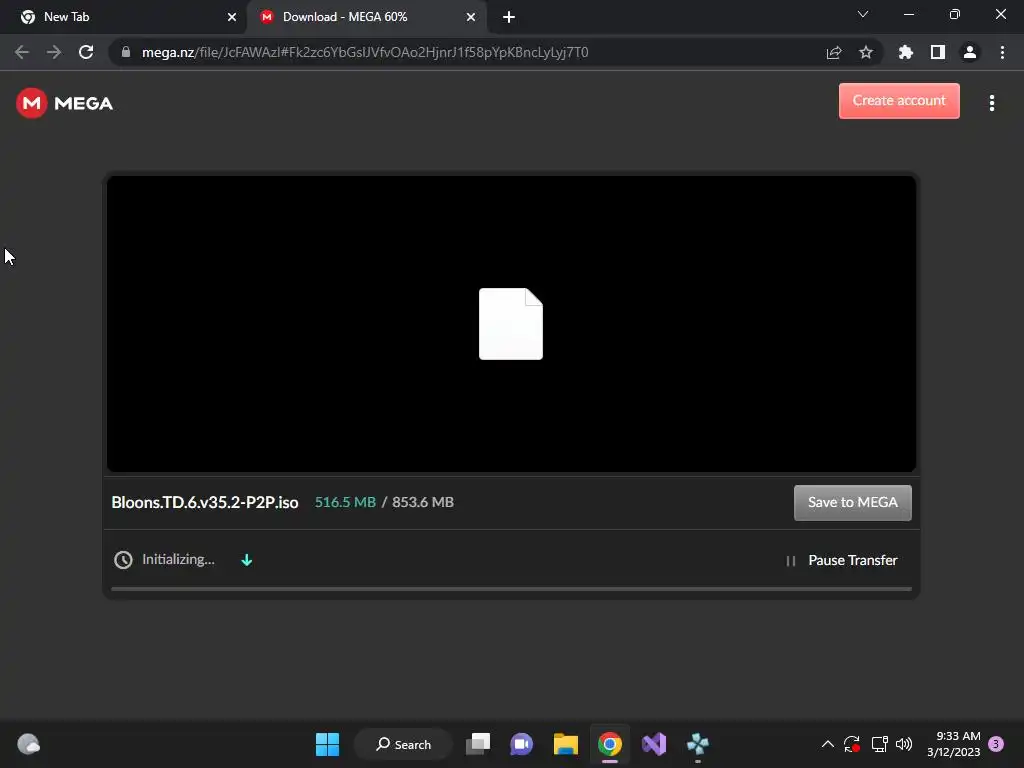Click the download progress bar

tap(511, 588)
